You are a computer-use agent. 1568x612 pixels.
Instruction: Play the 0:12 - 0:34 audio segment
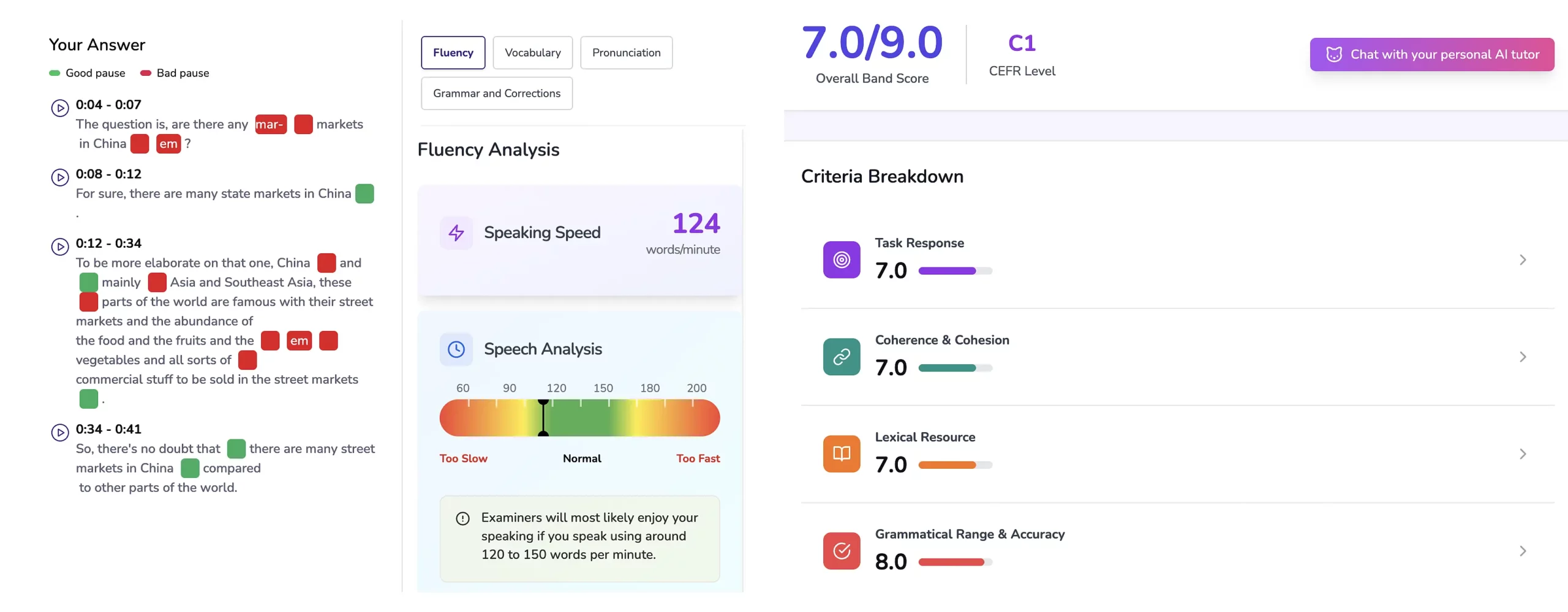[x=59, y=247]
